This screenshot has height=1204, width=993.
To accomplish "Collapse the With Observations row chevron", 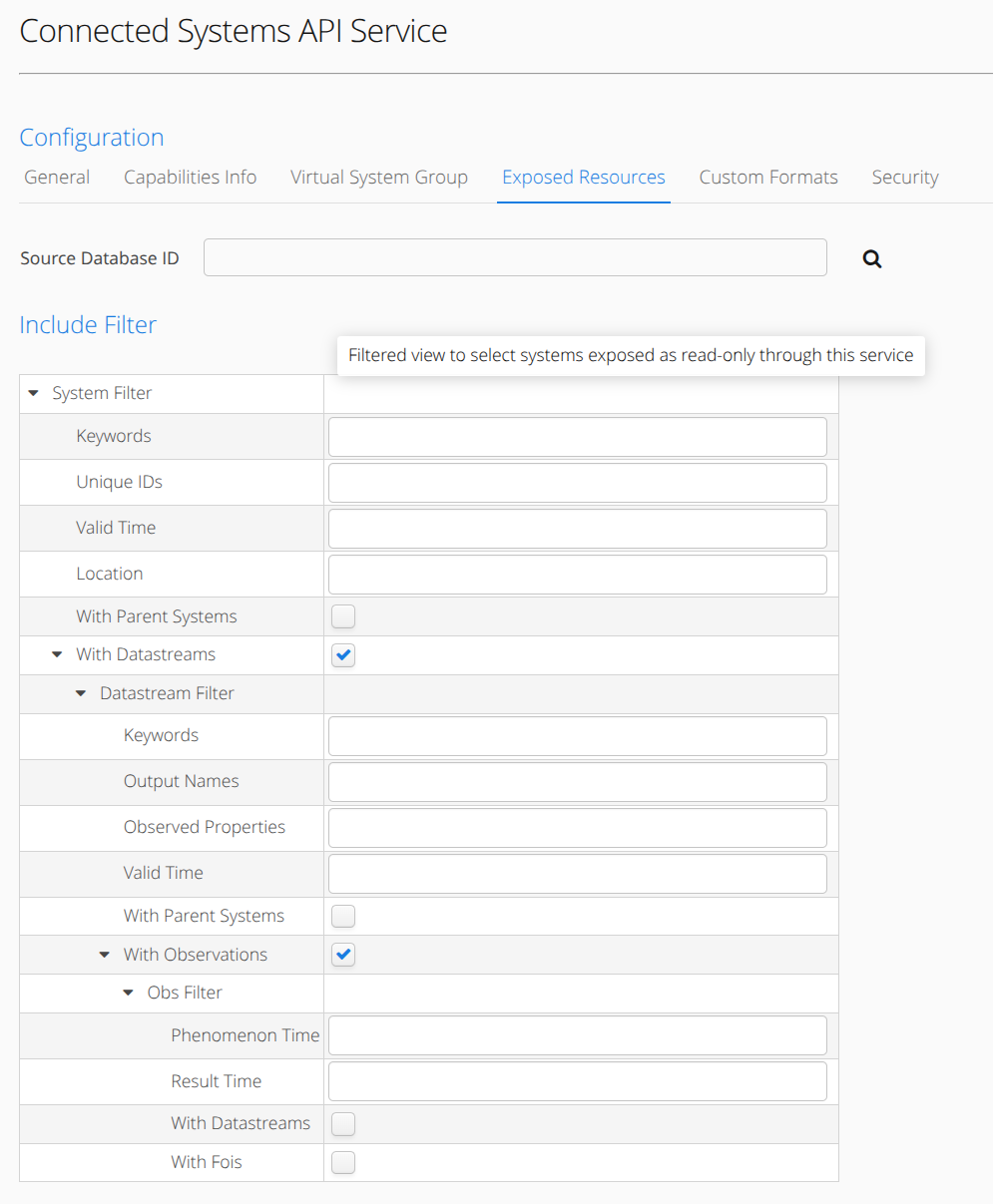I will tap(104, 954).
